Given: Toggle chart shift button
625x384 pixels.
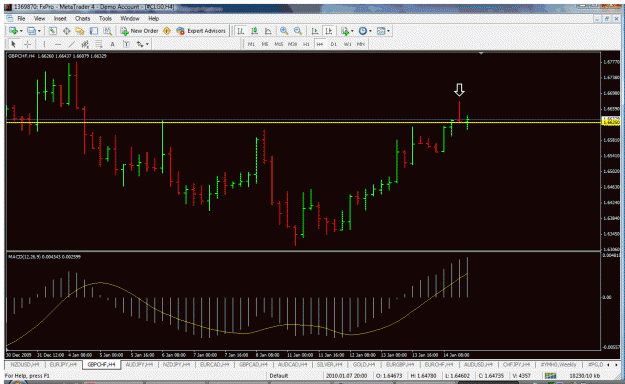Looking at the screenshot, I should click(x=328, y=31).
